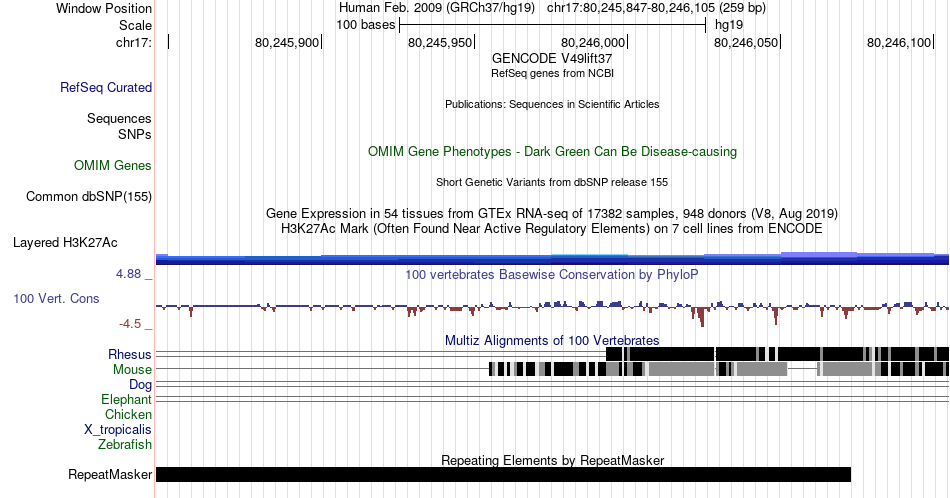This screenshot has width=950, height=498.
Task: Click Repeating Elements by RepeatMasker title
Action: point(552,460)
